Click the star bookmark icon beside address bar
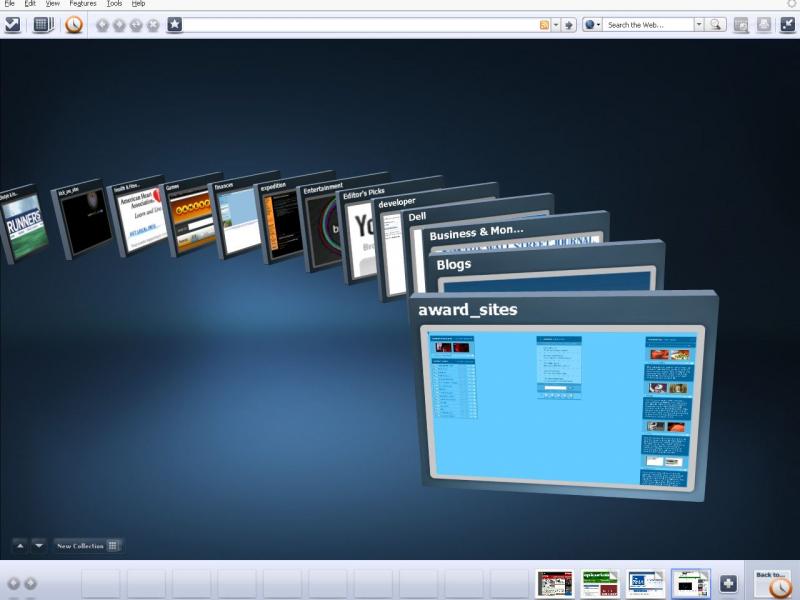 coord(175,24)
